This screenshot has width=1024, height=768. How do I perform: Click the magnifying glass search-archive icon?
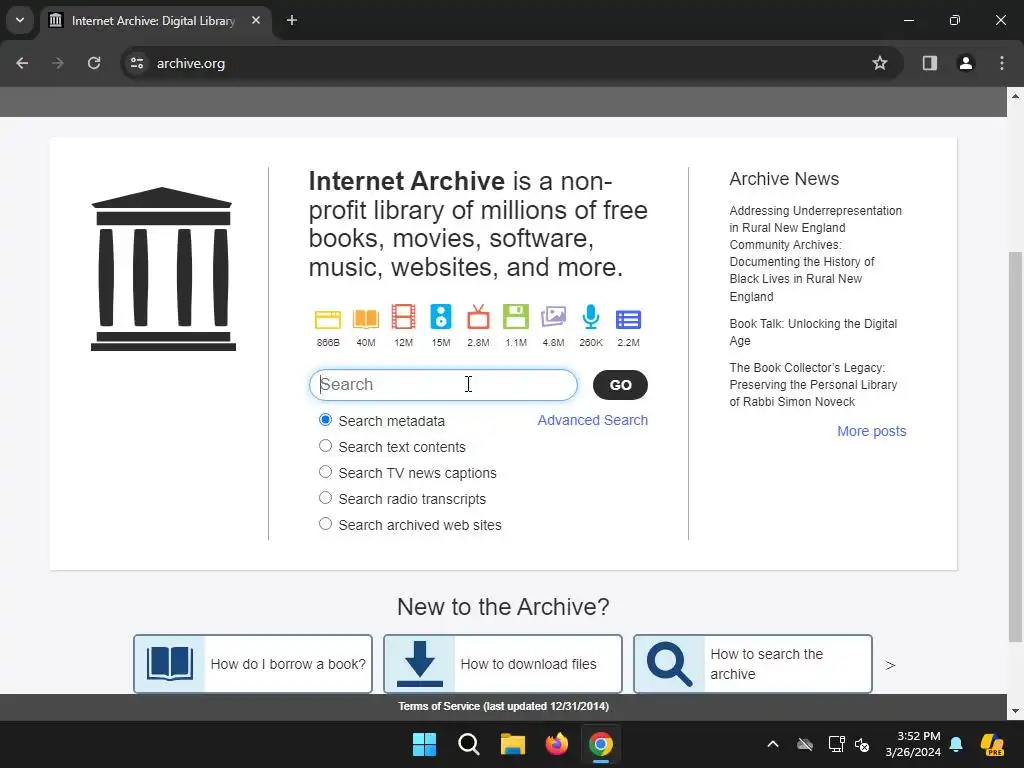[x=669, y=664]
